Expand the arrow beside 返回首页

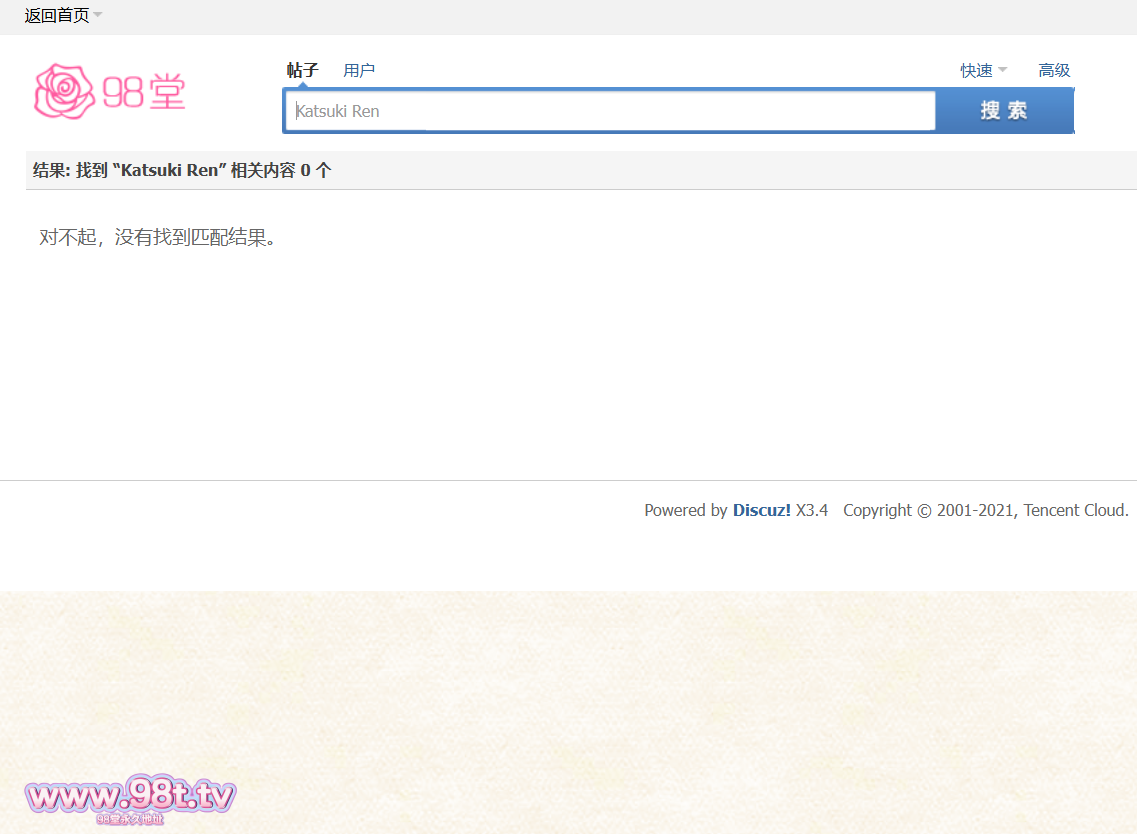point(98,15)
